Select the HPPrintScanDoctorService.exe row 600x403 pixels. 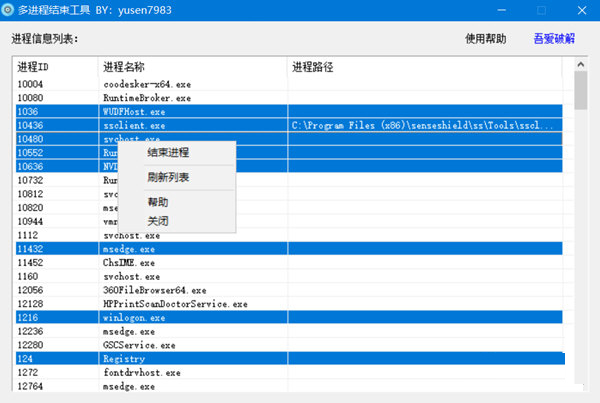[x=168, y=303]
